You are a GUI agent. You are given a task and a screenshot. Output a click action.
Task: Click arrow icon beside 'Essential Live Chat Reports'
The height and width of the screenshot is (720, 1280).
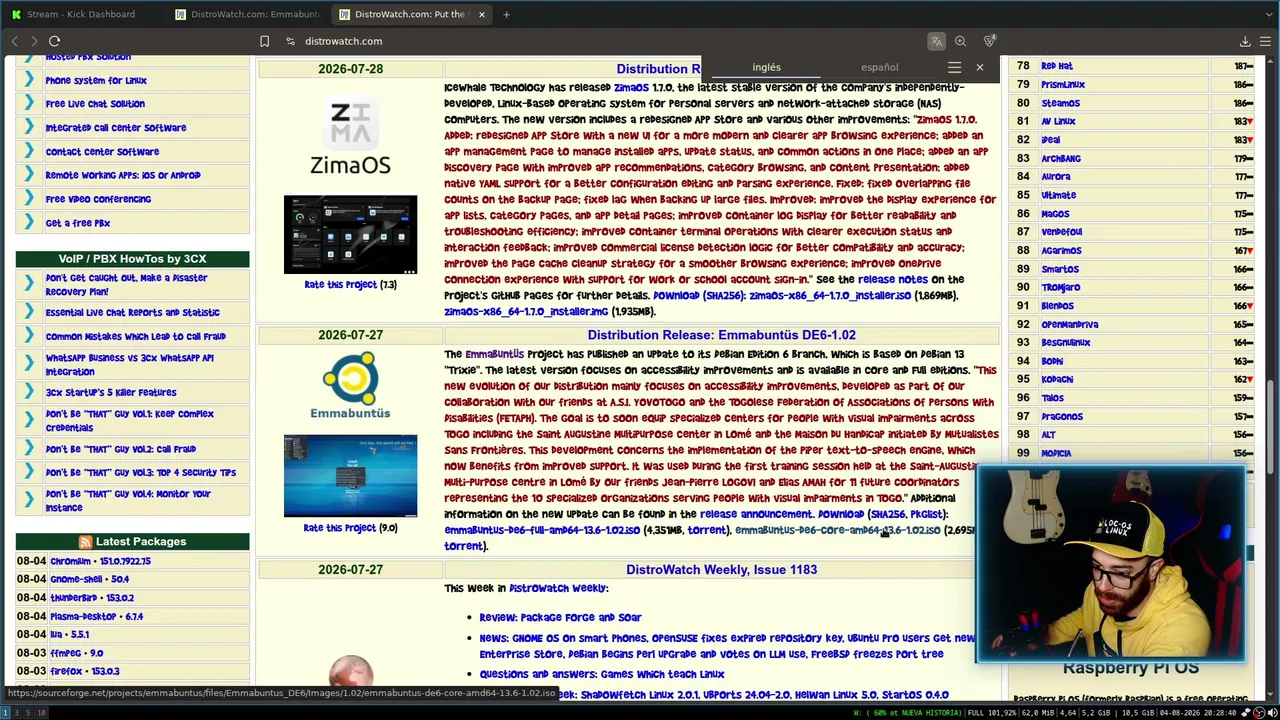pos(29,312)
